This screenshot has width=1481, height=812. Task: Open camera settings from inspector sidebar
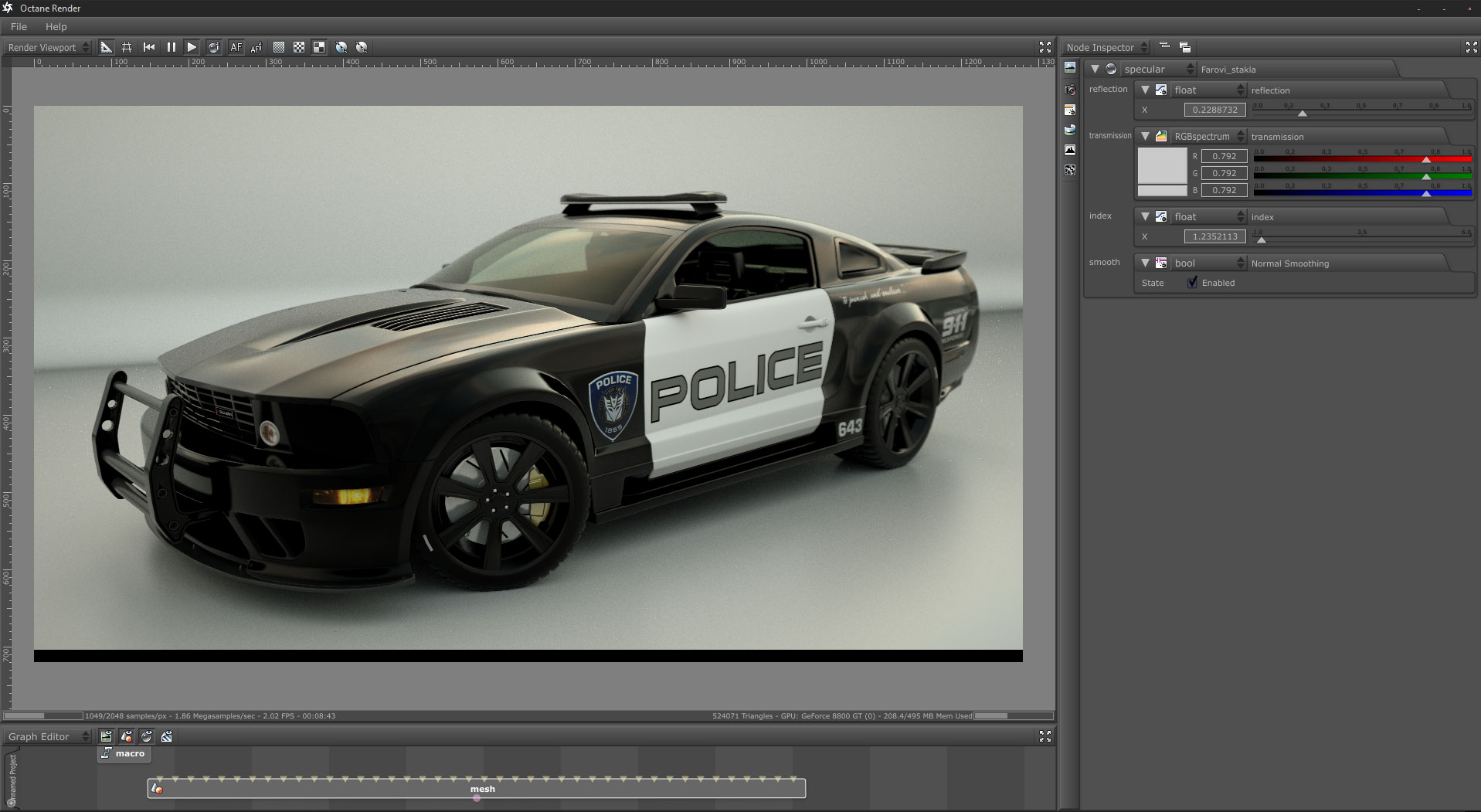point(1070,90)
